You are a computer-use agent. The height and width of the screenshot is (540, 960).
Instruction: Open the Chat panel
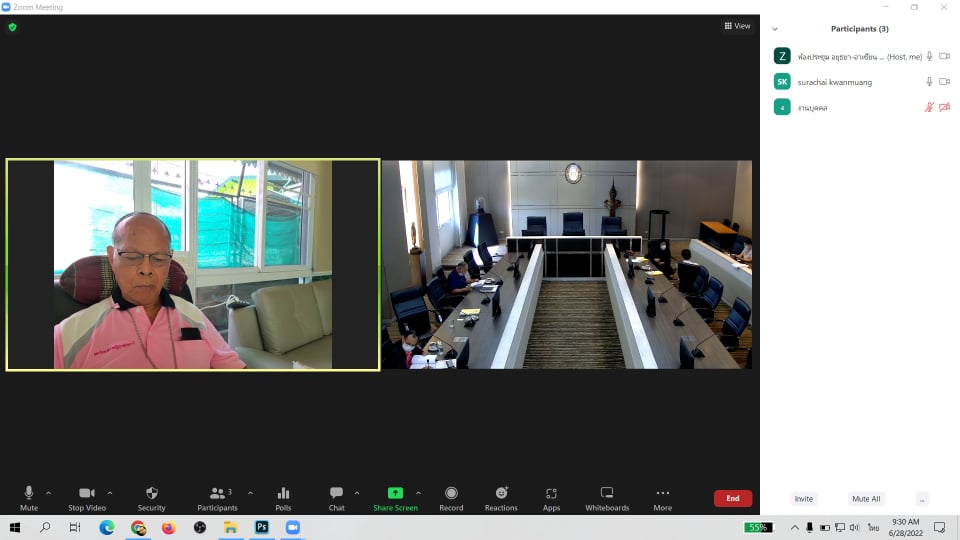(x=336, y=497)
